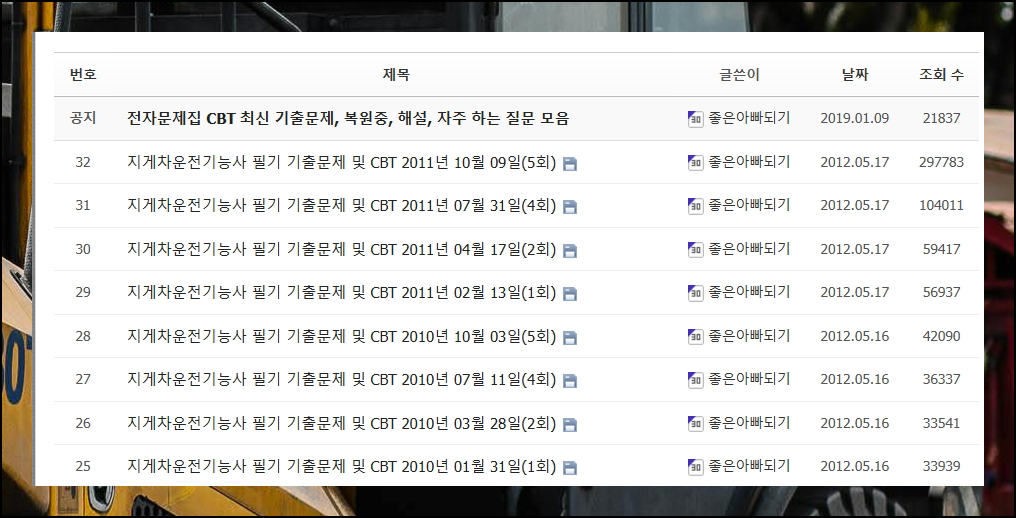Screen dimensions: 1016x518
Task: Open post titled 2010년 03월 28일(2회)
Action: click(x=341, y=423)
